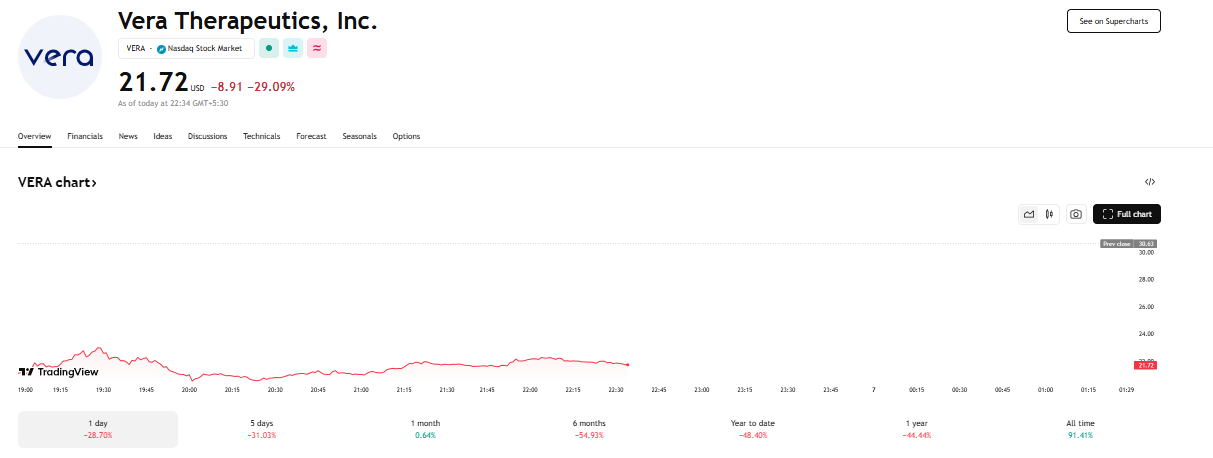The height and width of the screenshot is (458, 1213).
Task: Click the As of today timestamp text
Action: click(173, 103)
